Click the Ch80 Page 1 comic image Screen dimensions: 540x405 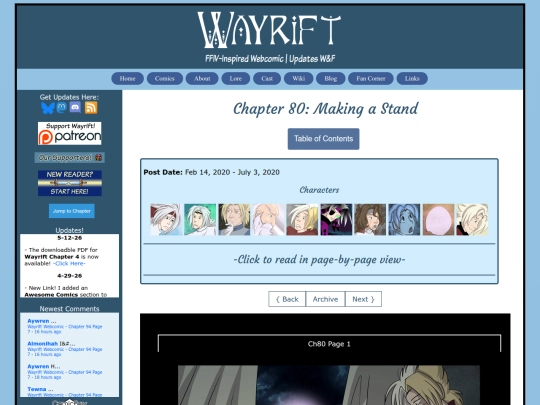[x=329, y=385]
